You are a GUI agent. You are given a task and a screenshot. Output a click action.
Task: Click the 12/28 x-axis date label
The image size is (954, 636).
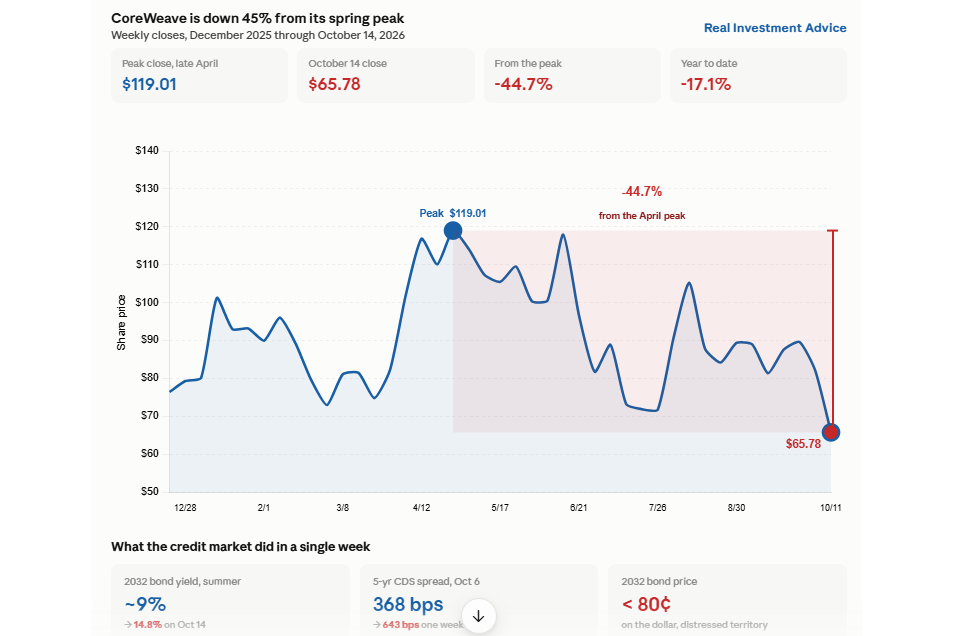click(x=185, y=508)
